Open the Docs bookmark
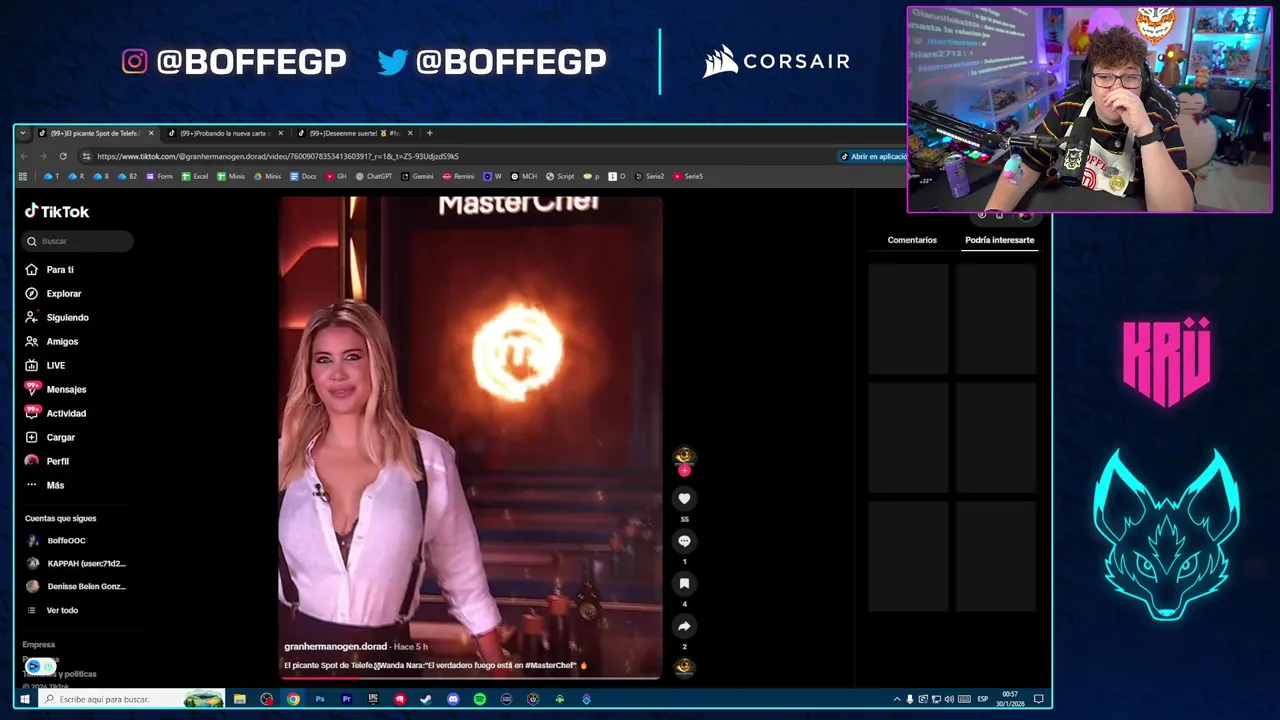 click(303, 176)
